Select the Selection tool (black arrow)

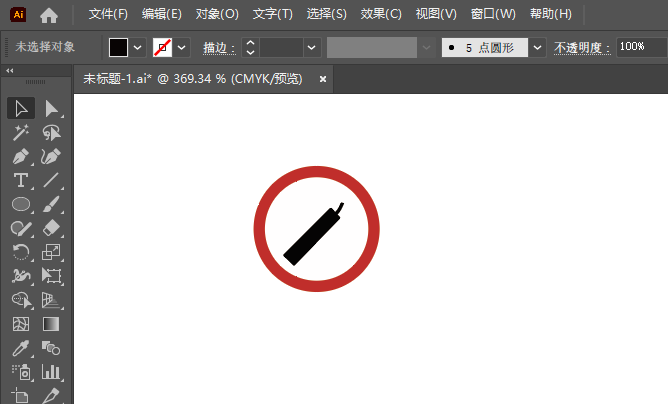[x=21, y=108]
